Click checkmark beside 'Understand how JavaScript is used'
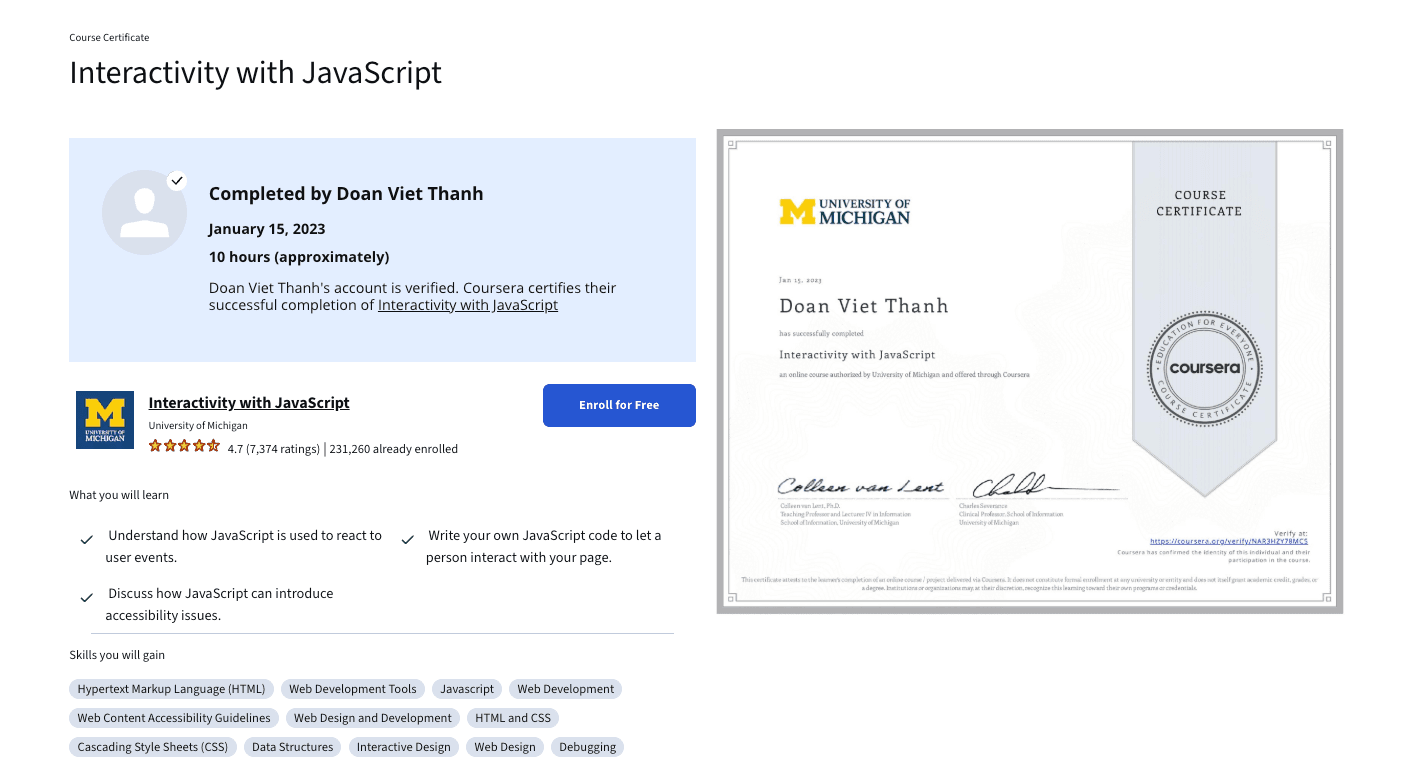1422x773 pixels. coord(87,540)
